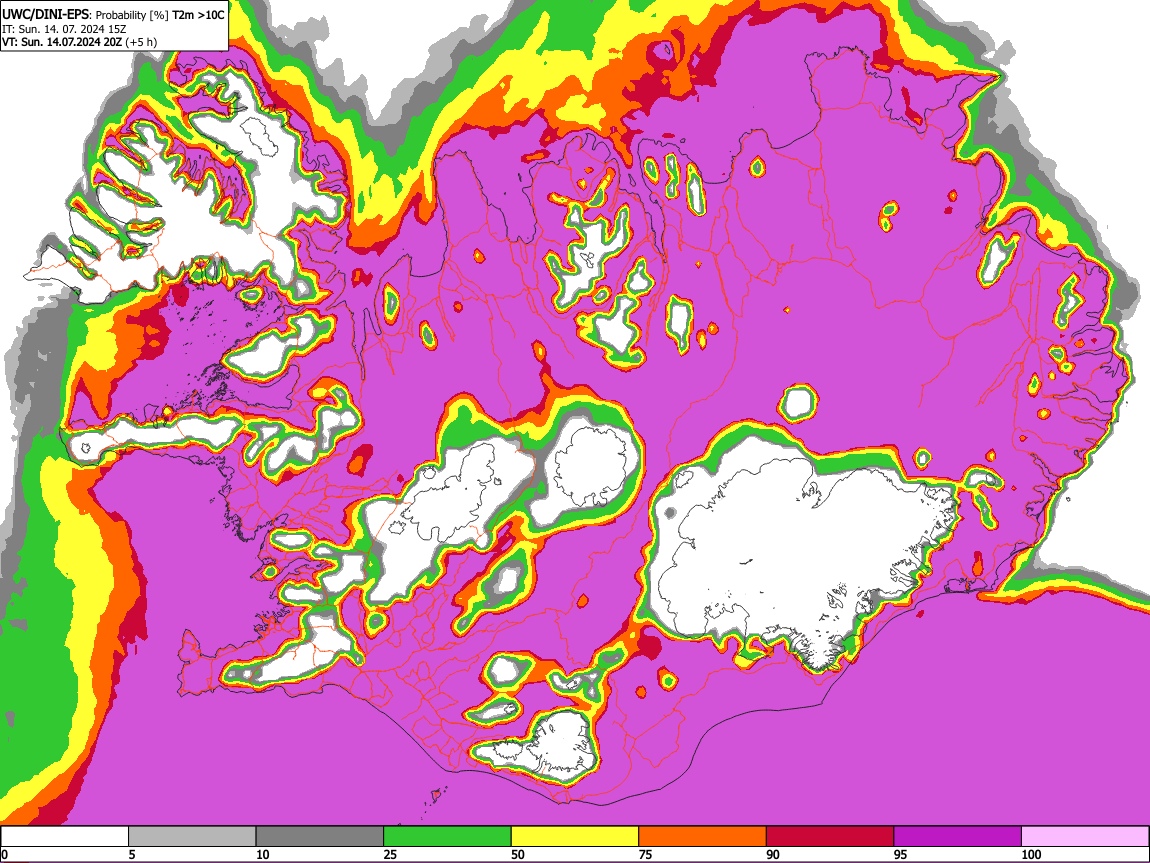Click the 'Probability [%]' label in header

133,15
